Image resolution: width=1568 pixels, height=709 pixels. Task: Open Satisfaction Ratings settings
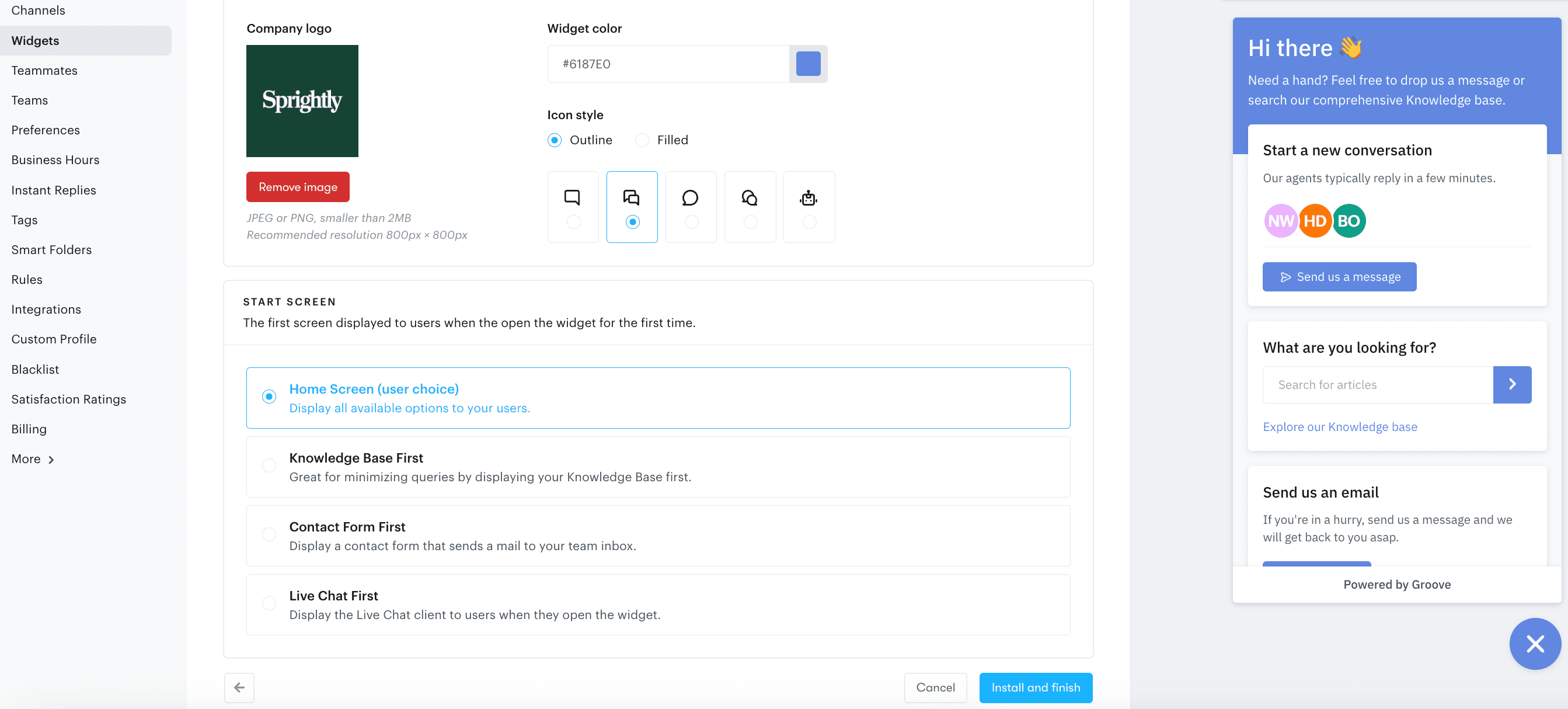[x=68, y=399]
